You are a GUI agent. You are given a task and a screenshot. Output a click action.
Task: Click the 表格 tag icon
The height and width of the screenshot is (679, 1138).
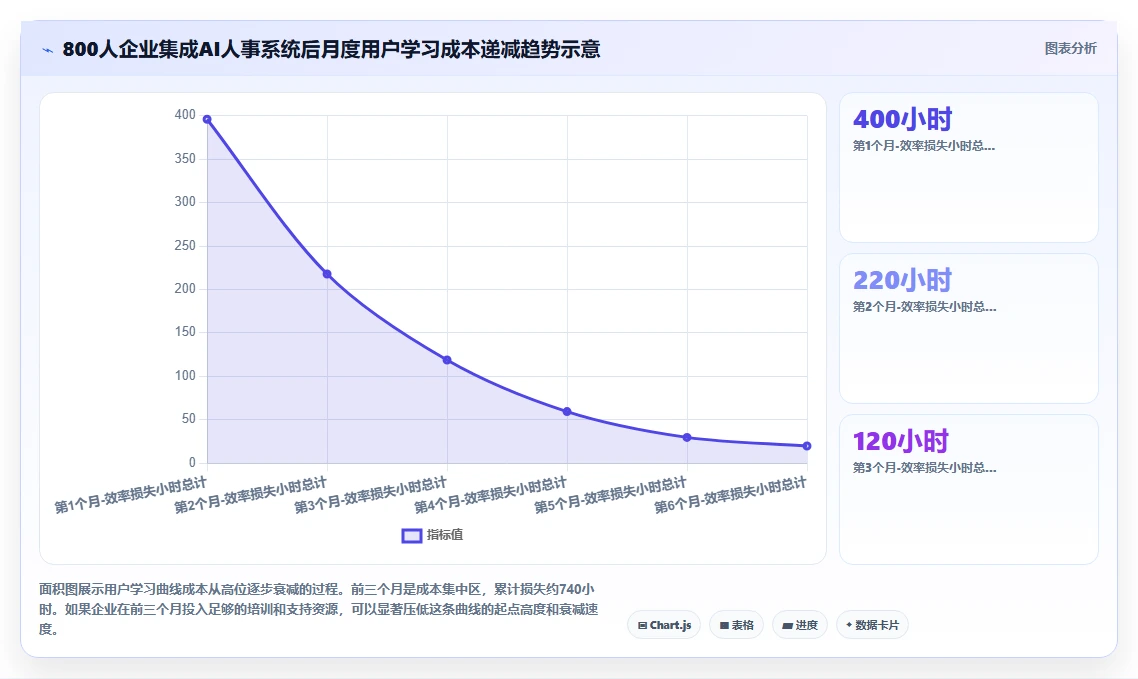[724, 625]
